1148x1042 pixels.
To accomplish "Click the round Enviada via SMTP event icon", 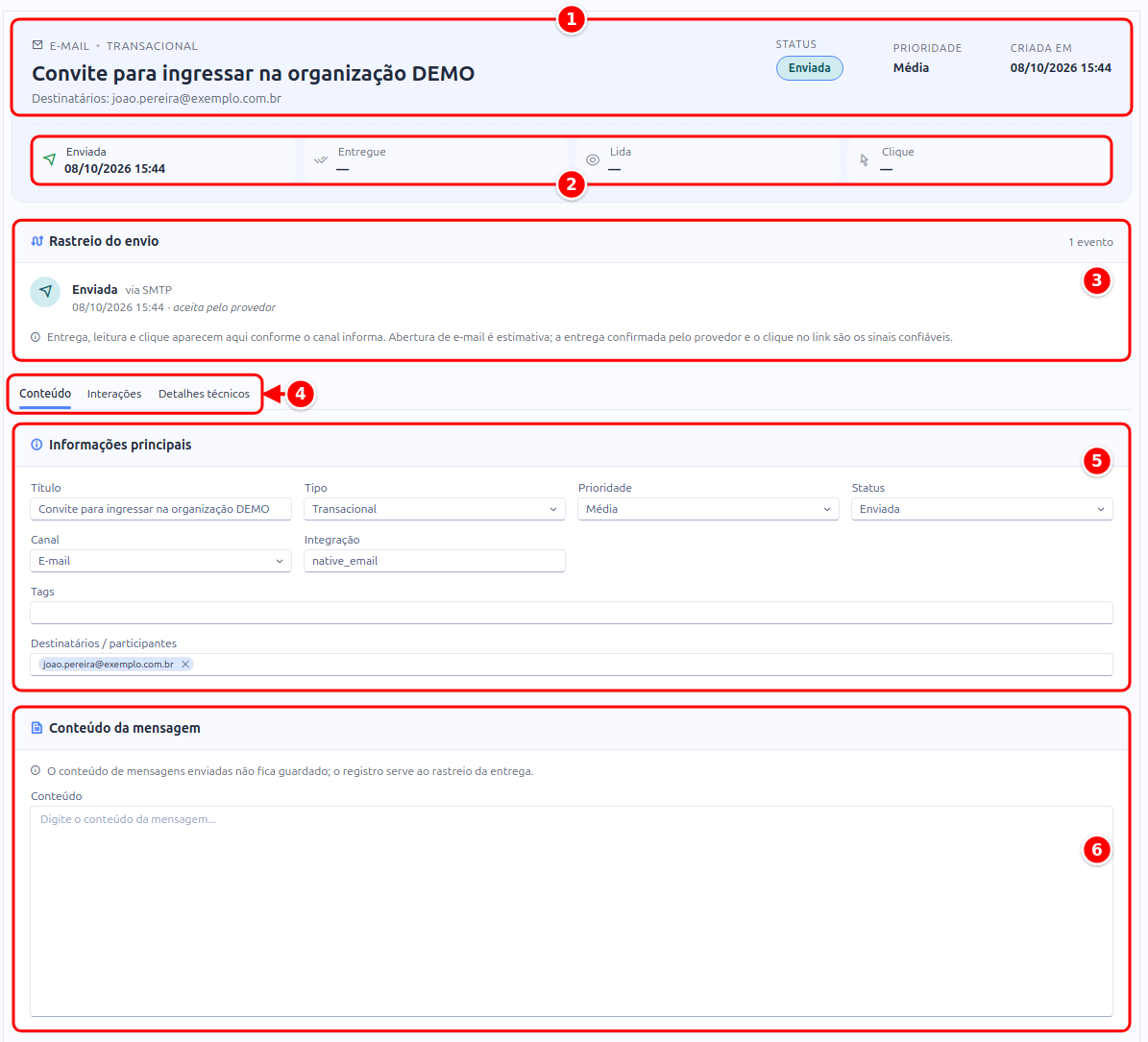I will pos(45,291).
